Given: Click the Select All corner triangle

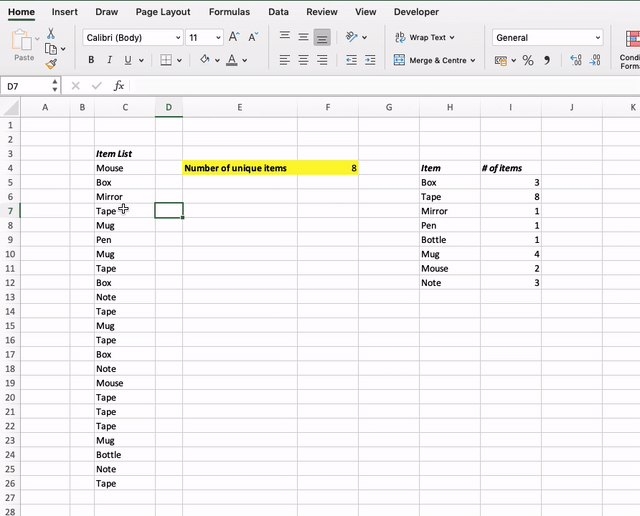Looking at the screenshot, I should point(11,108).
